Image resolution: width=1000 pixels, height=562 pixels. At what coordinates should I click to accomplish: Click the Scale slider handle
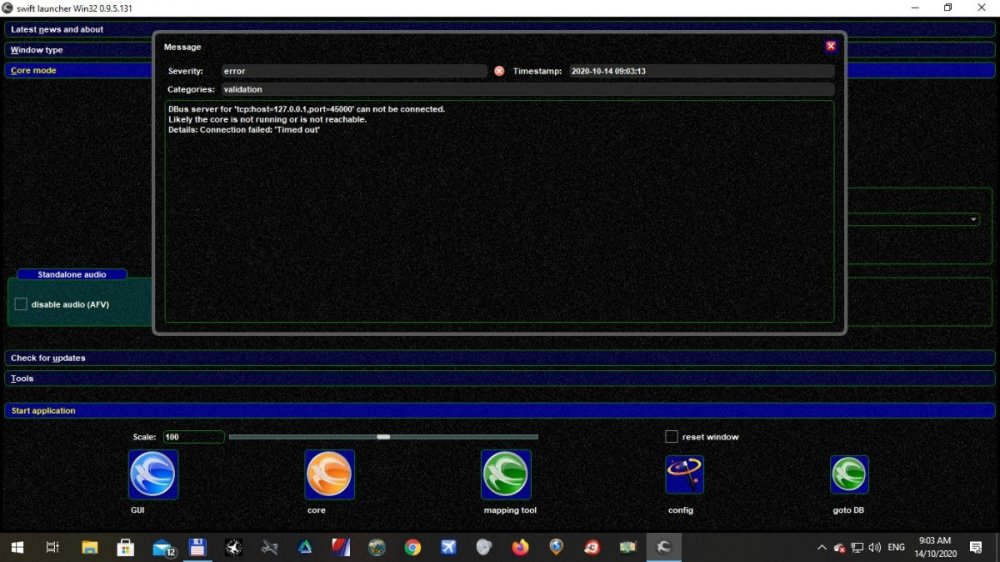(x=383, y=437)
